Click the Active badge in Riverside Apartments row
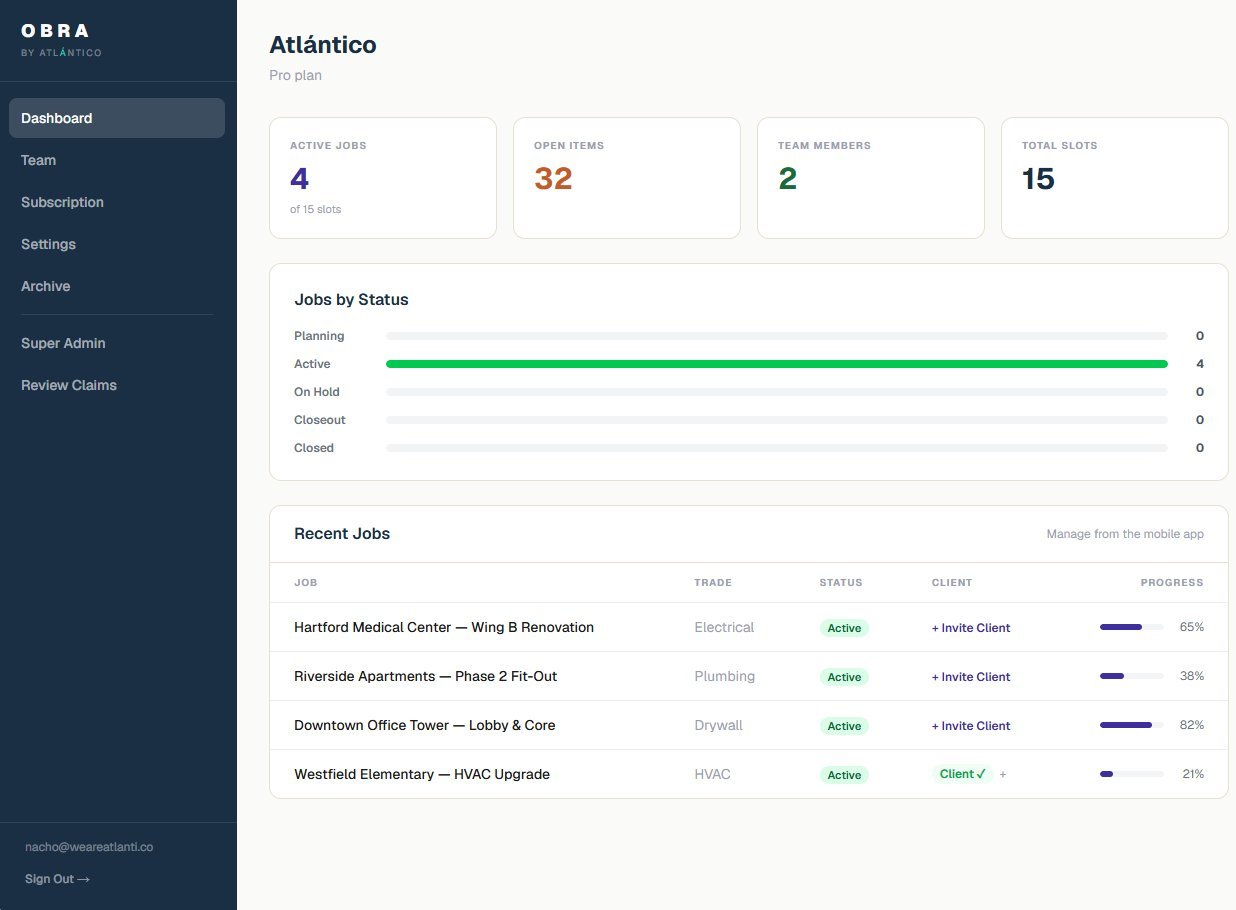Viewport: 1236px width, 910px height. tap(844, 677)
